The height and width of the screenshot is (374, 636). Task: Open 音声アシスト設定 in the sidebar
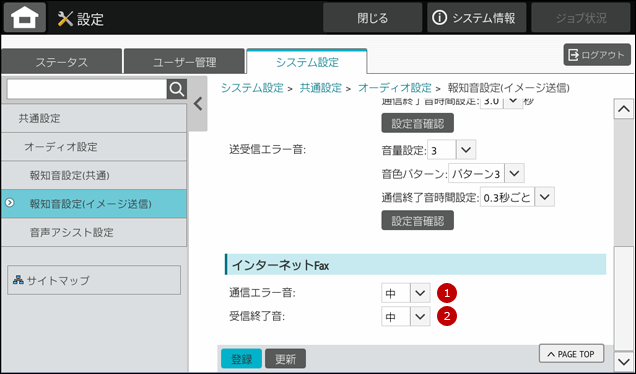click(94, 232)
